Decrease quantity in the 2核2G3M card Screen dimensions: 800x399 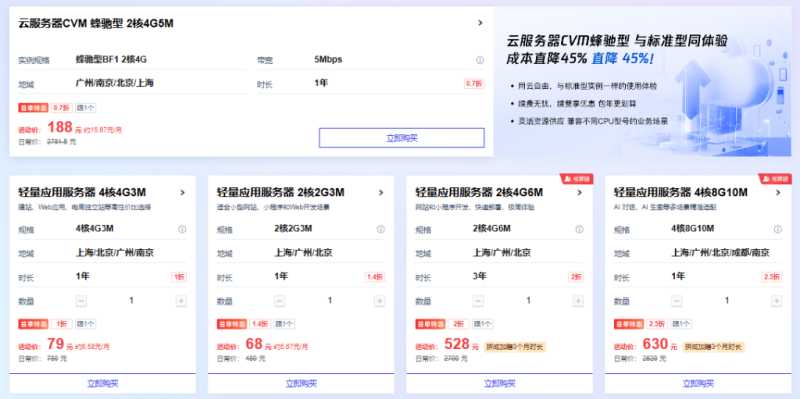[x=280, y=301]
